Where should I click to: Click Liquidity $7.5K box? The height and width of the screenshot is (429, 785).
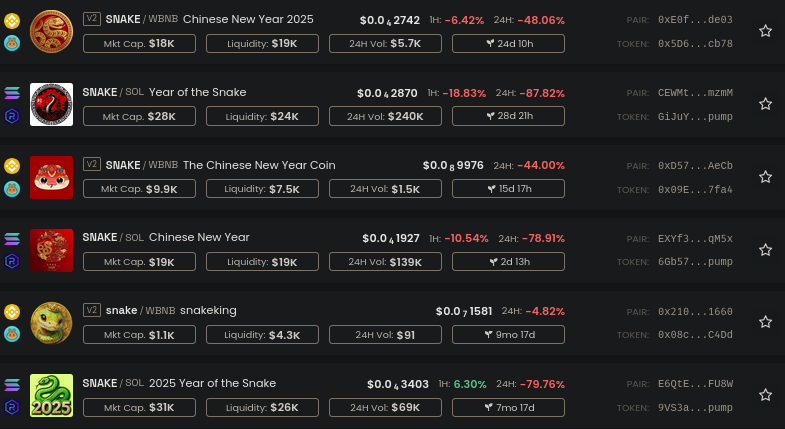[262, 189]
